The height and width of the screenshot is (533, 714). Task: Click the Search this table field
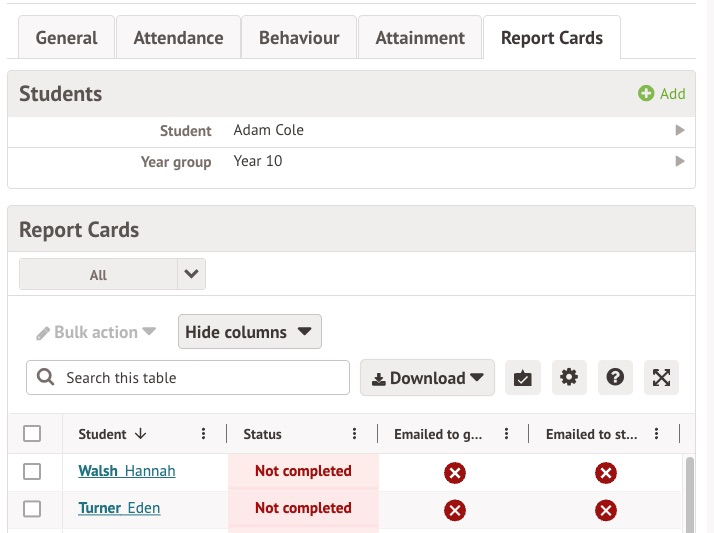[200, 378]
